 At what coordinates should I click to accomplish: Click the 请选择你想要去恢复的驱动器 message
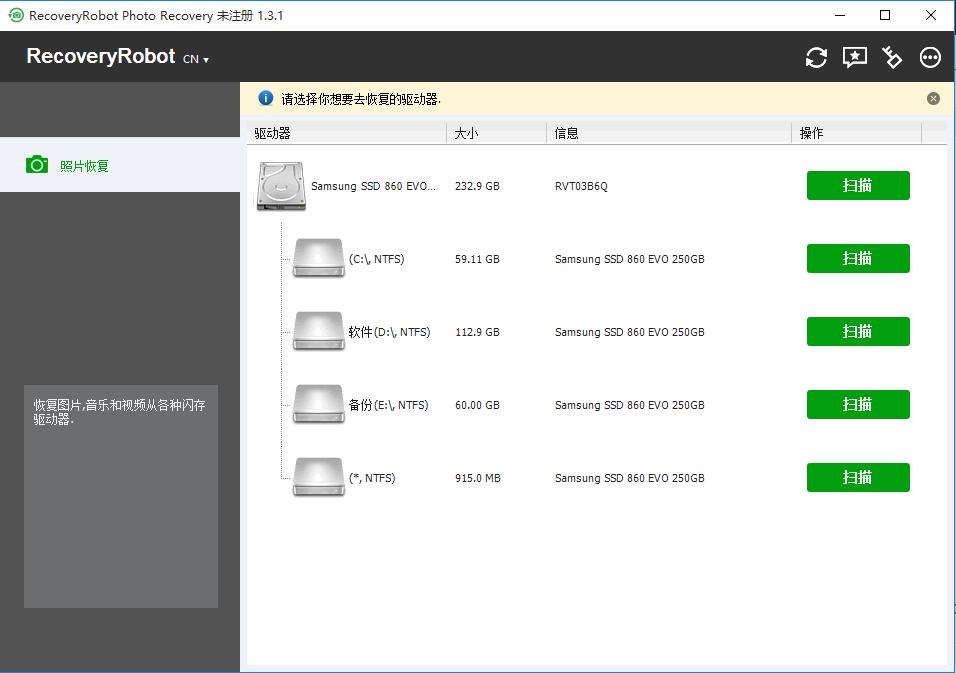point(361,99)
